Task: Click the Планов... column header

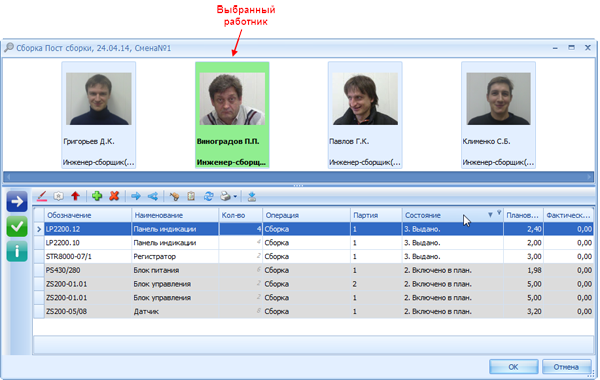Action: pos(522,215)
